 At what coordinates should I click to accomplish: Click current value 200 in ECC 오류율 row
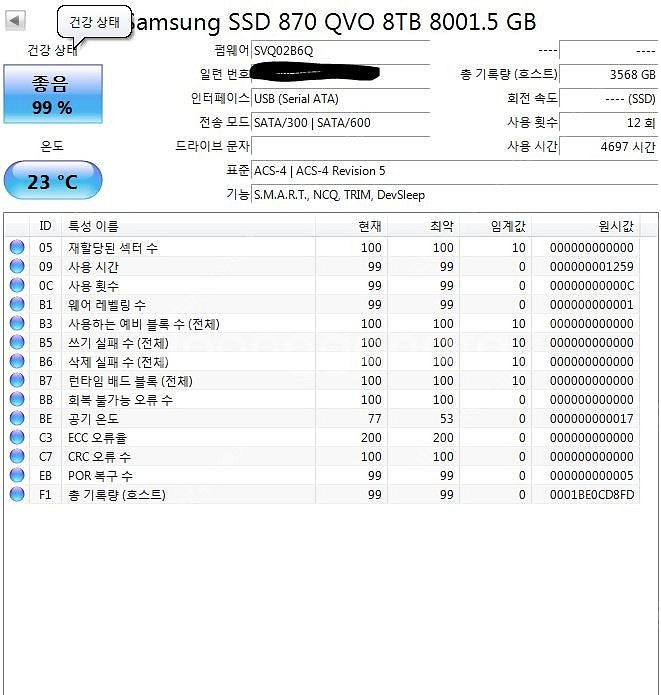[371, 437]
